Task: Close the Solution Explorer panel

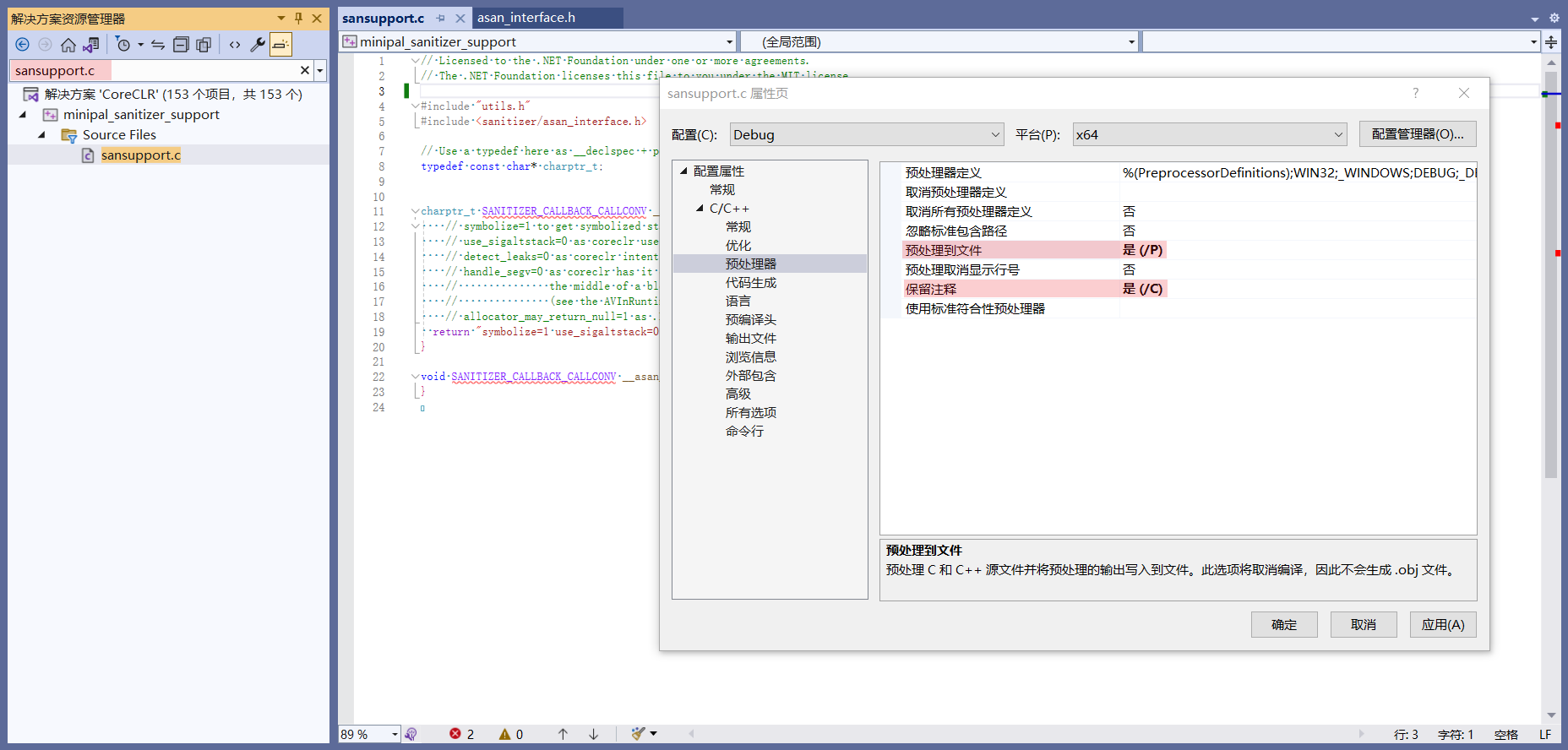Action: pyautogui.click(x=317, y=18)
